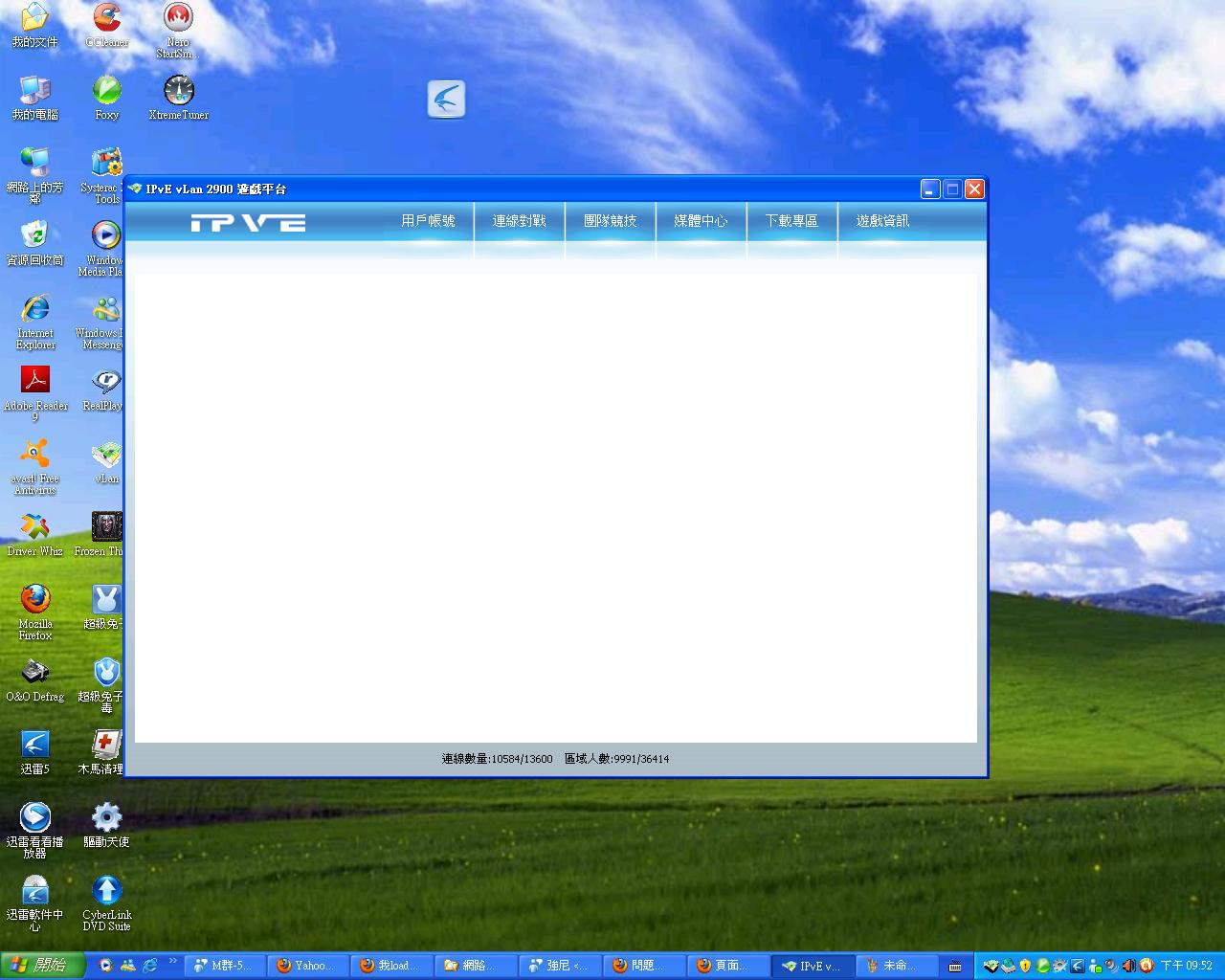
Task: Launch the Internet Explorer desktop icon
Action: 35,322
